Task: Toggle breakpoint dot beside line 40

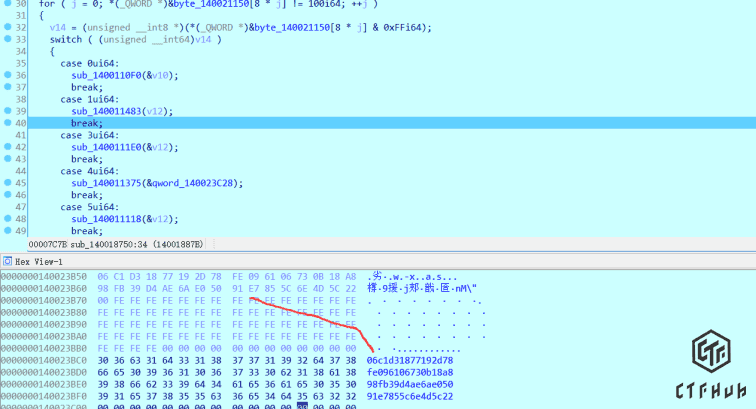Action: pyautogui.click(x=7, y=123)
